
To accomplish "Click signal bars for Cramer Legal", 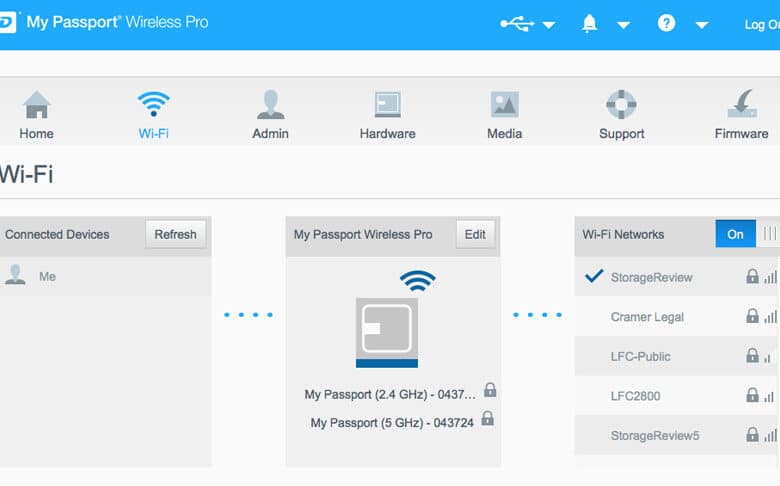I will (771, 317).
